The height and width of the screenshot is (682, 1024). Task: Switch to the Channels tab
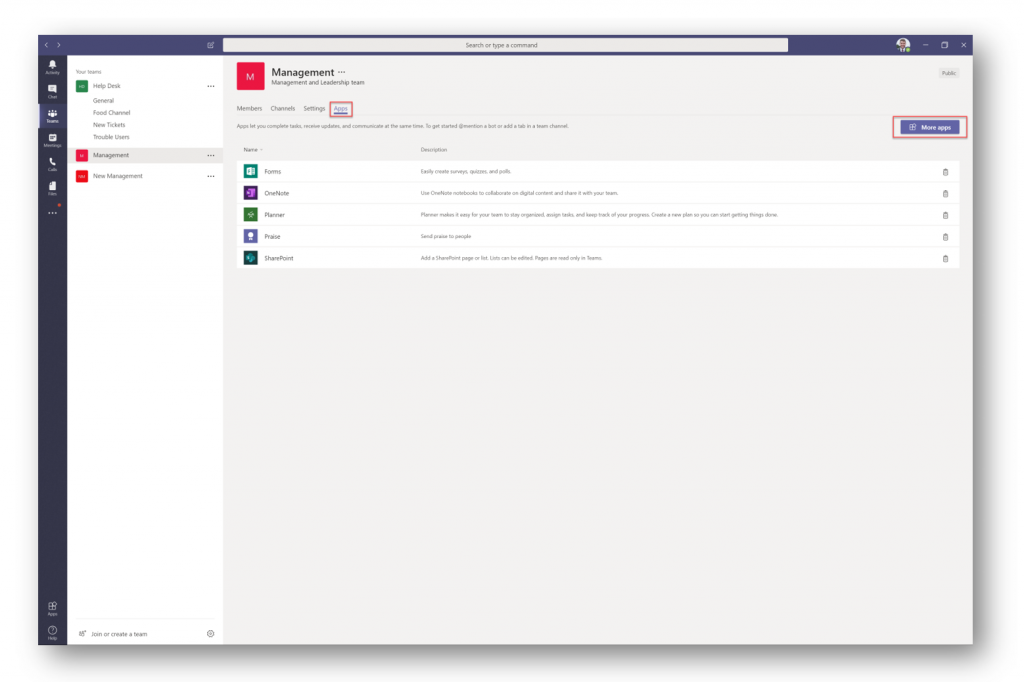[x=283, y=108]
